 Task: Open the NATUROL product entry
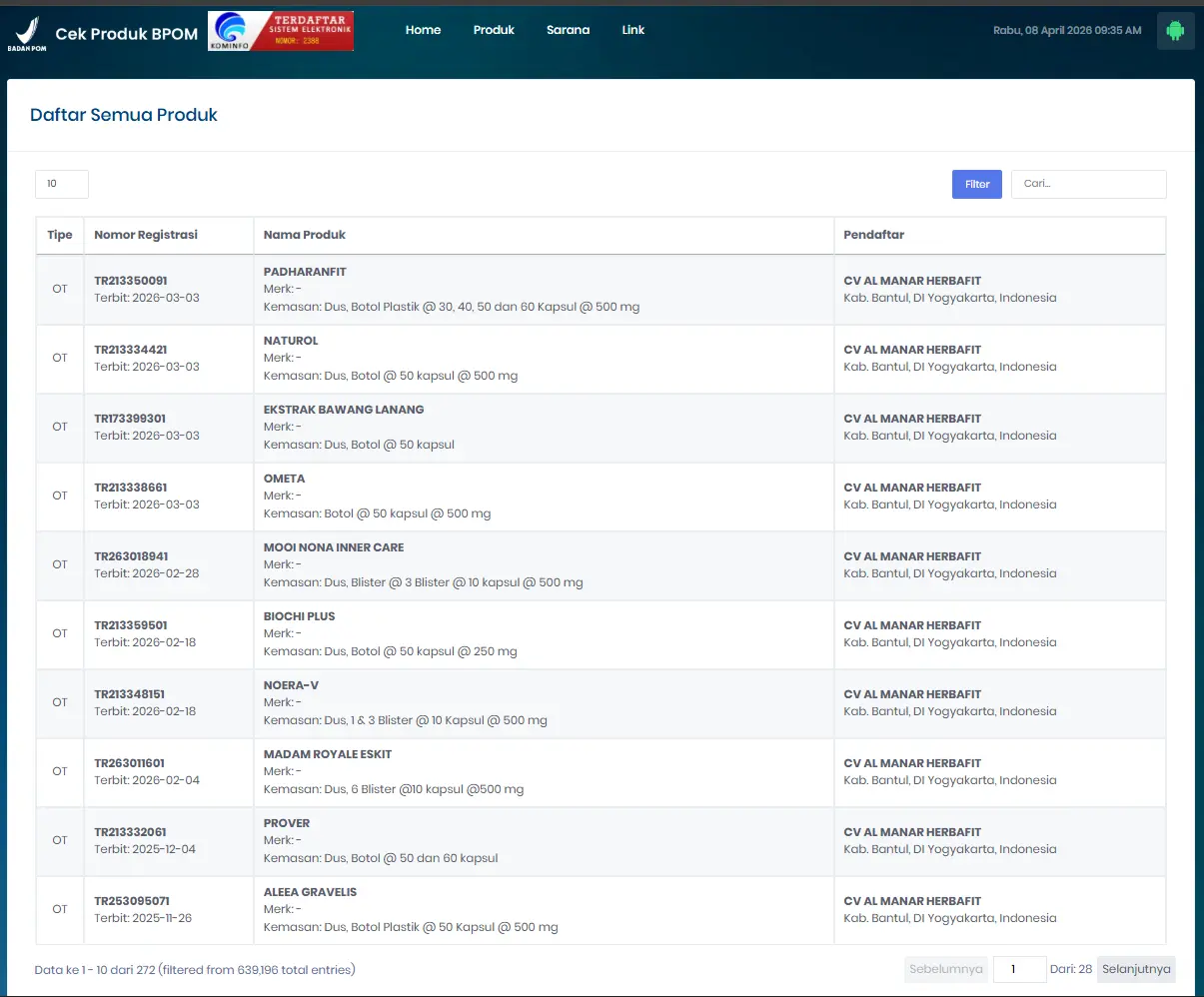[291, 341]
